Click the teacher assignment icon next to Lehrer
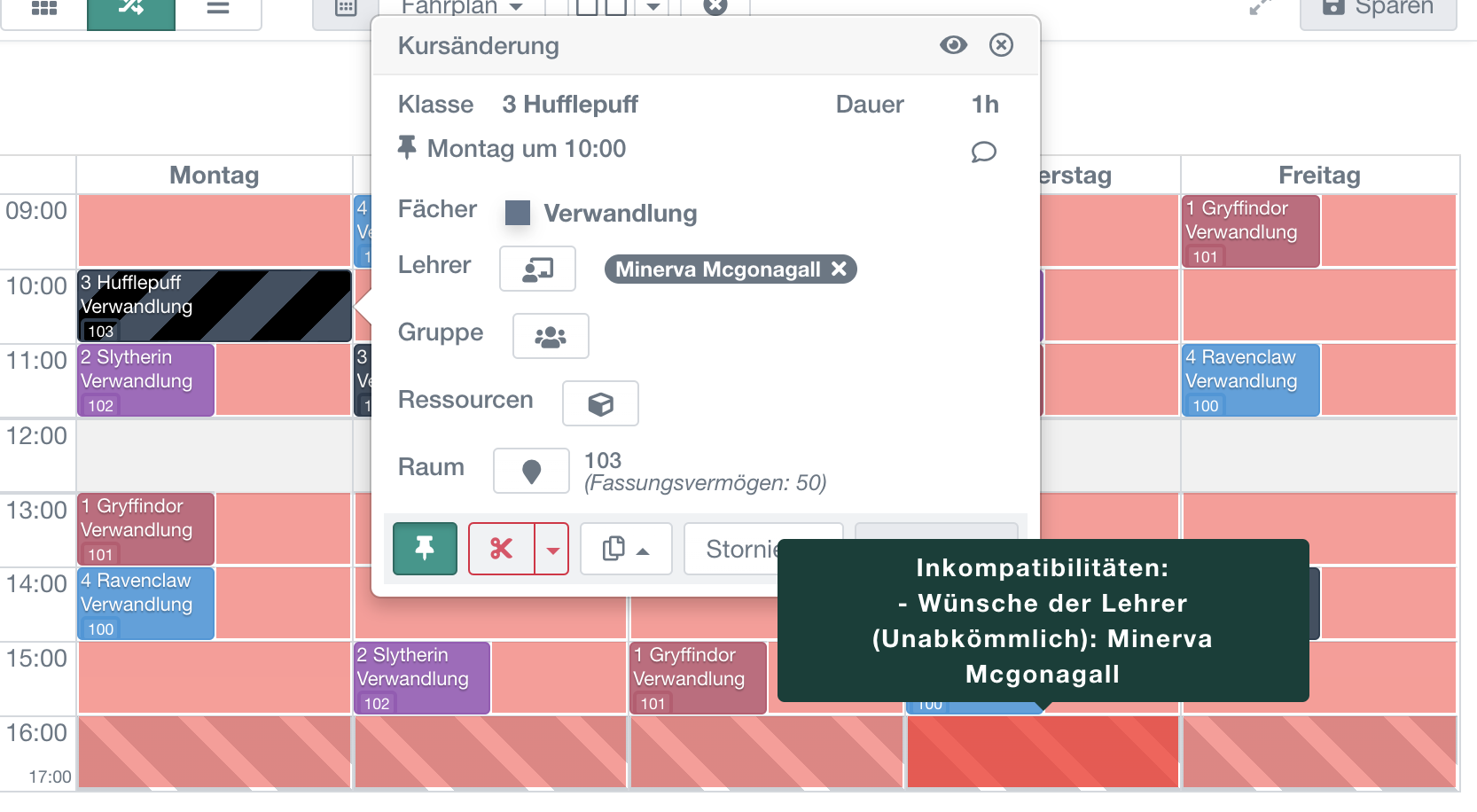Viewport: 1477px width, 812px height. [x=537, y=269]
